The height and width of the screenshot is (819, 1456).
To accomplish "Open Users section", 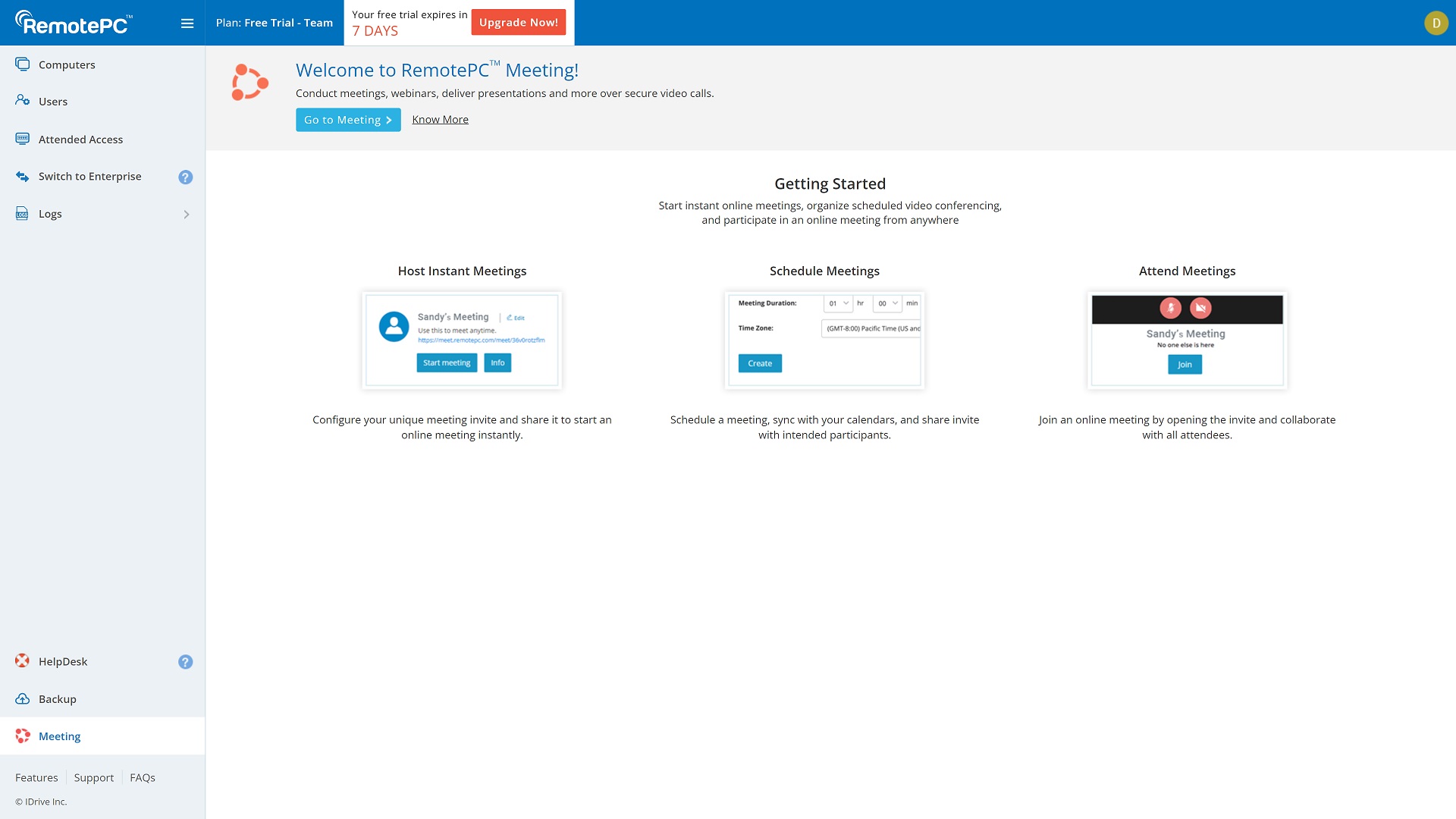I will pyautogui.click(x=102, y=101).
